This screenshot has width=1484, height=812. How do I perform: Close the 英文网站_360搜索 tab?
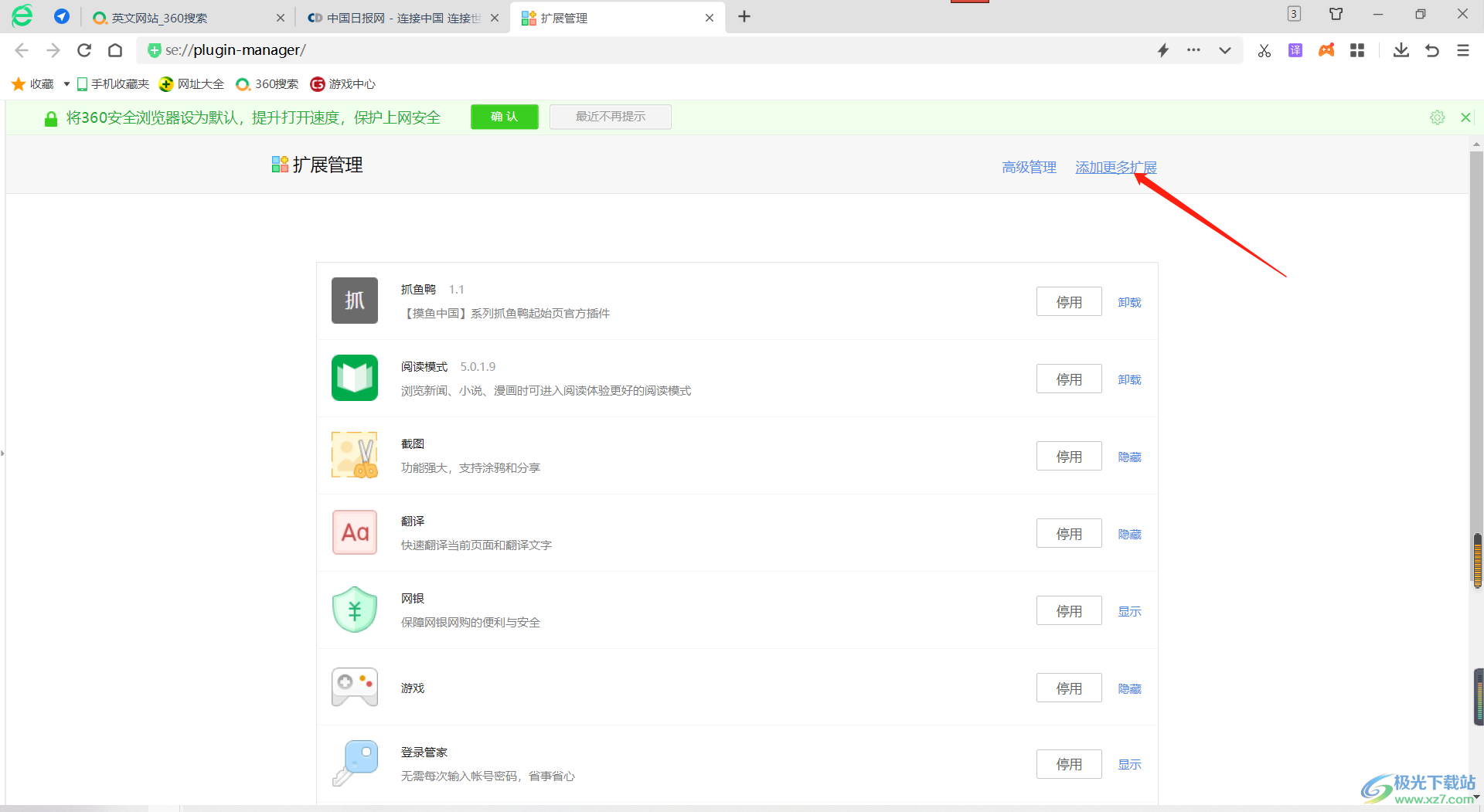280,18
